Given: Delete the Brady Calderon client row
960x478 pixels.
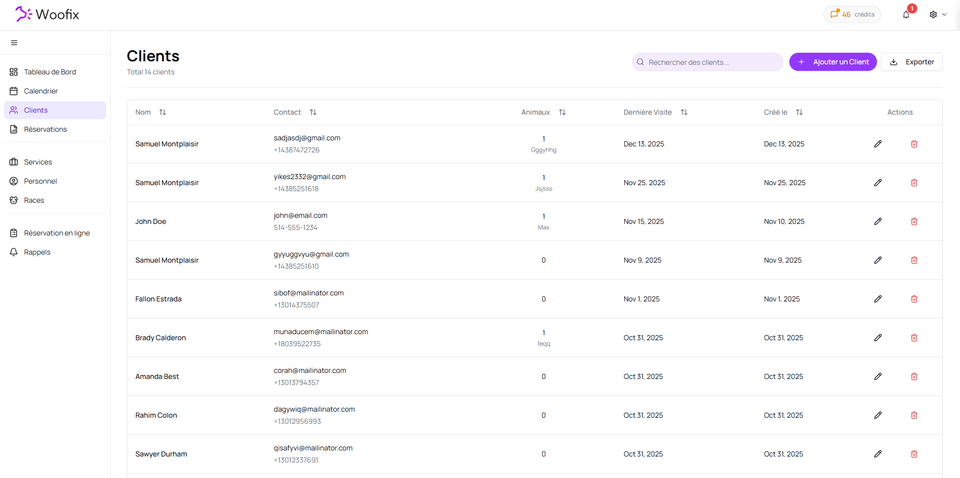Looking at the screenshot, I should (x=914, y=338).
